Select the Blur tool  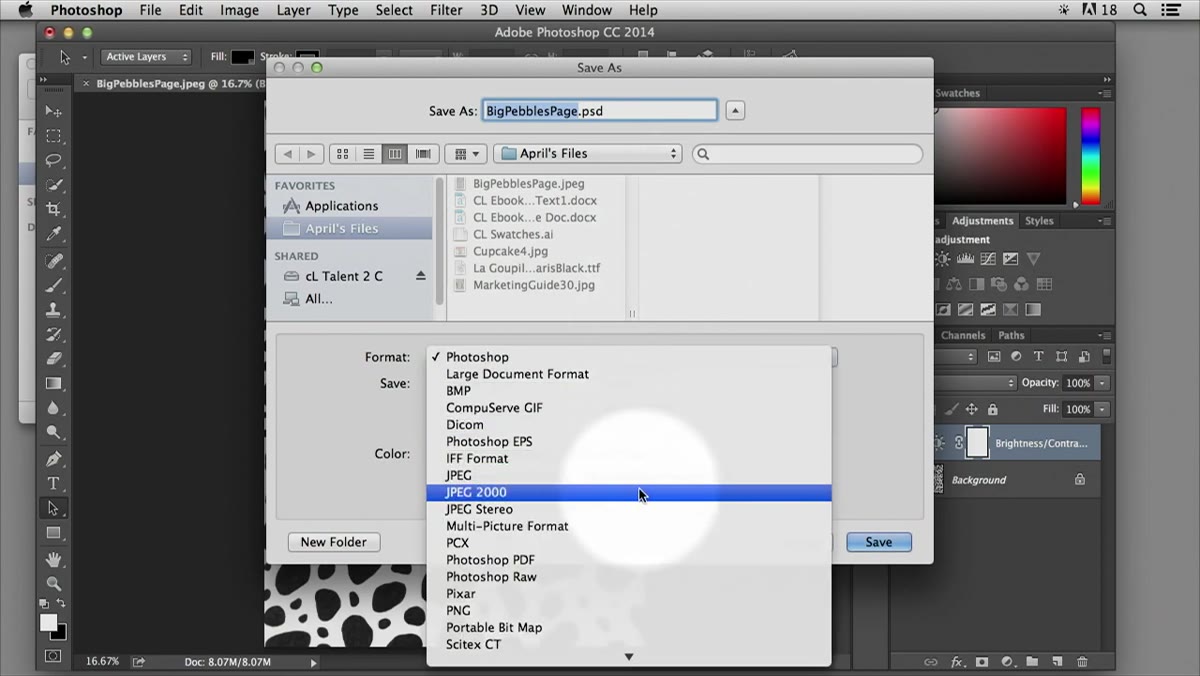[54, 408]
